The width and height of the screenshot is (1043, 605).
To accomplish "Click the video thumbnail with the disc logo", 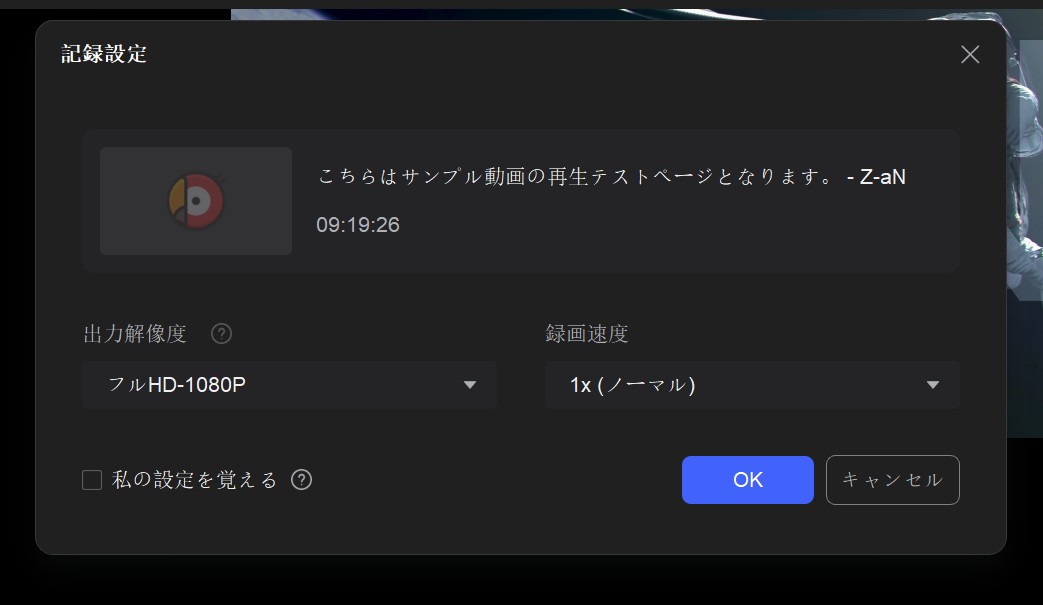I will point(196,201).
